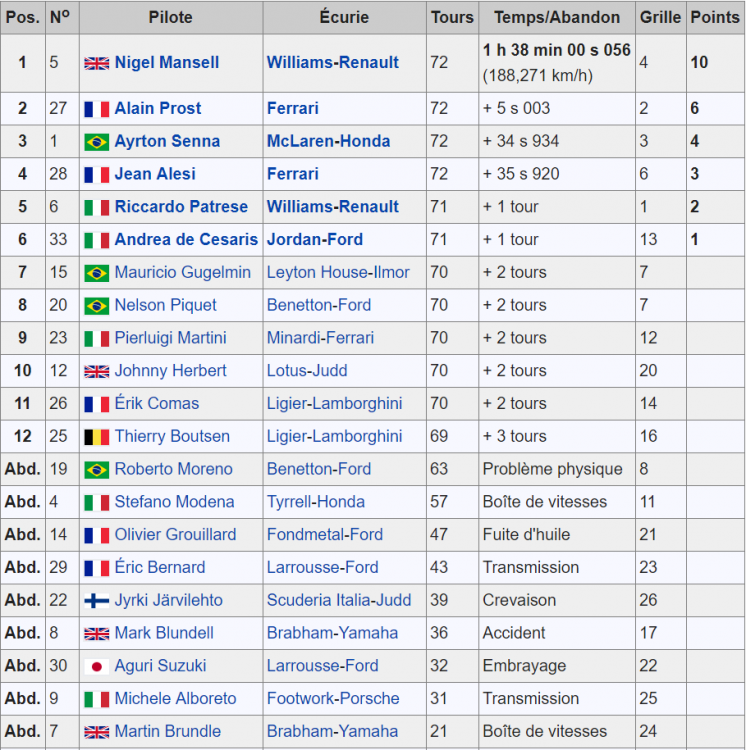Open the Pierluigi Martini driver link
Screen dimensions: 746x750
(x=171, y=338)
